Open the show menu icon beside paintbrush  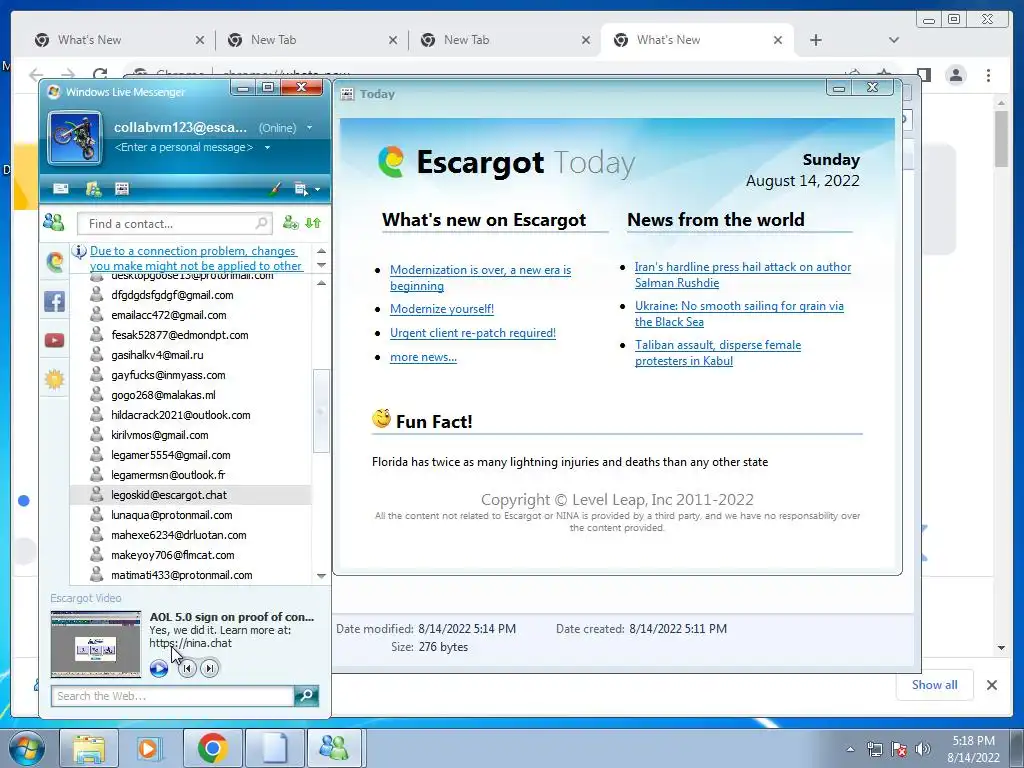[301, 189]
